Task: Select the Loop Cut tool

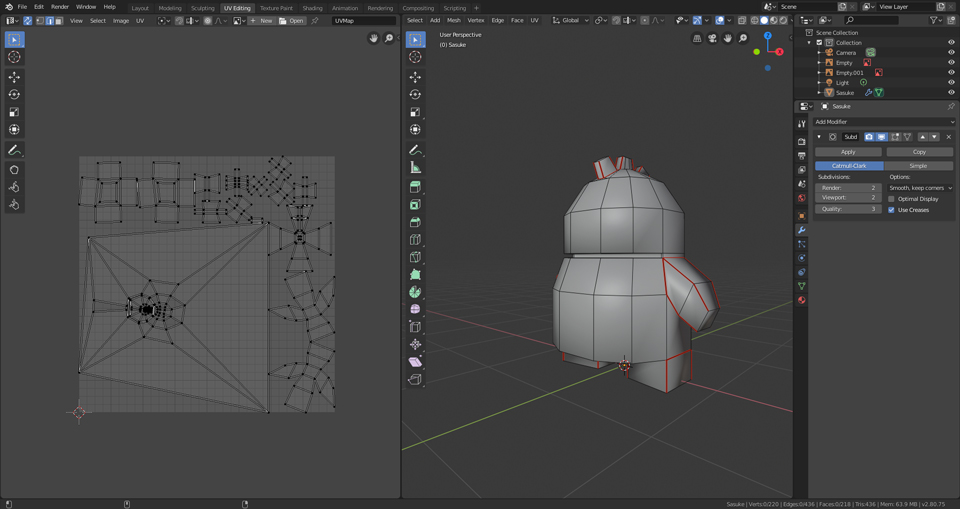Action: [415, 240]
